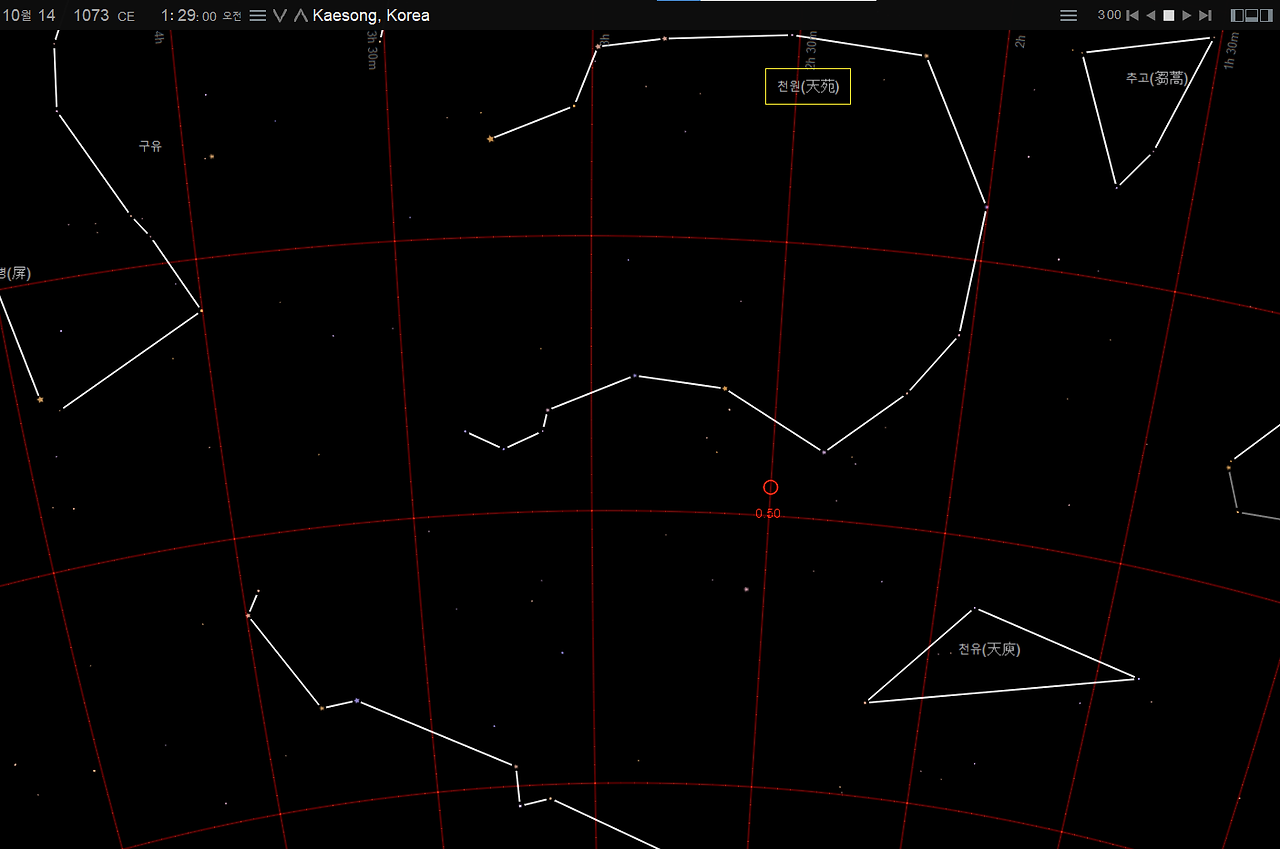Jump back one time step

[x=1132, y=15]
